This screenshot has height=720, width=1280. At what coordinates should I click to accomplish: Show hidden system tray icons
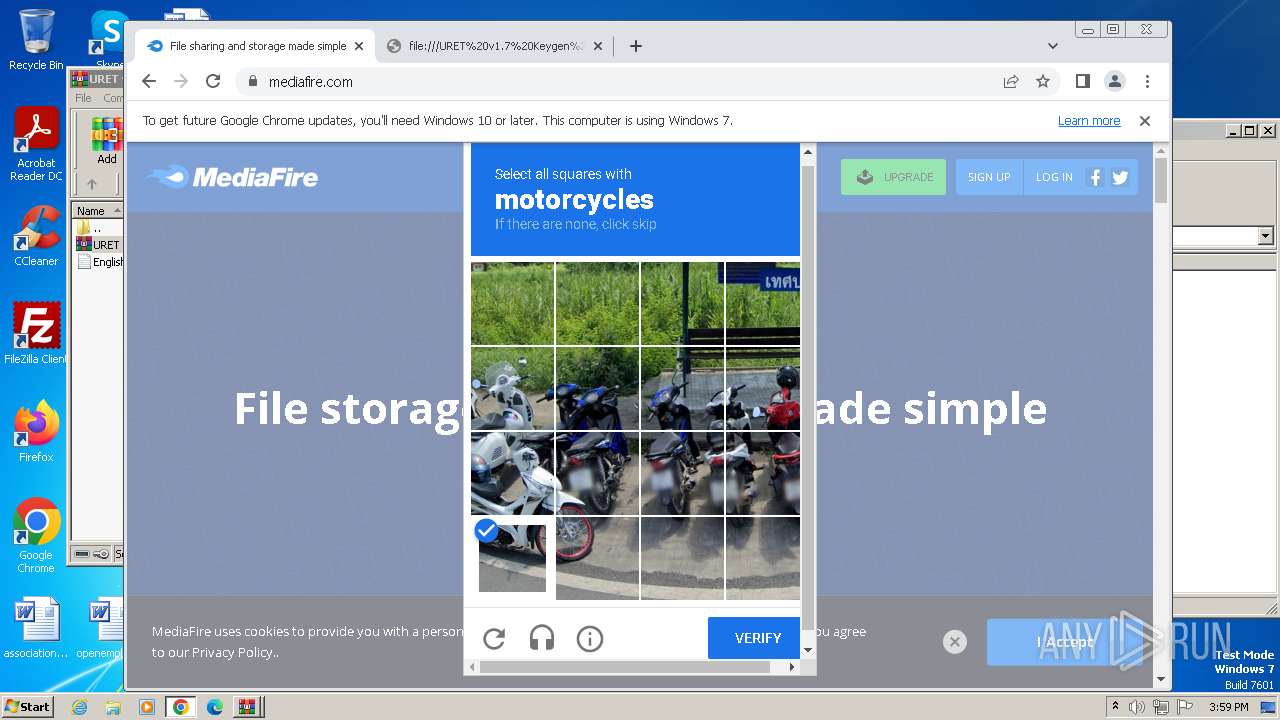click(x=1116, y=707)
